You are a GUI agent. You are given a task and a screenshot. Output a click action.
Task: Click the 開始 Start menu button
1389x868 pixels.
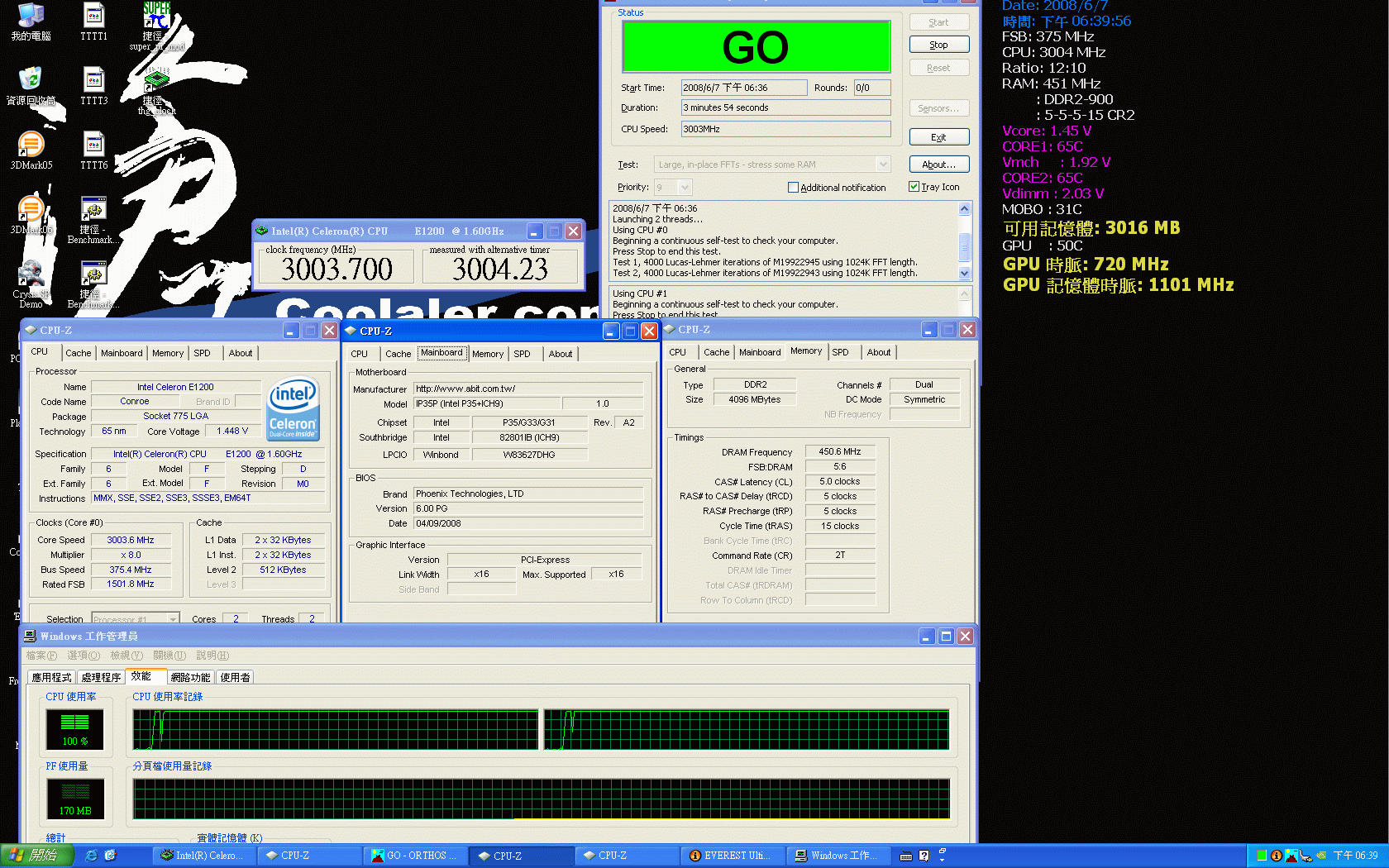[x=37, y=856]
